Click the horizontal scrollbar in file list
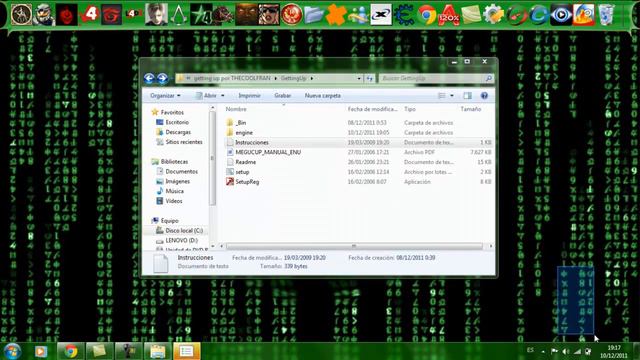This screenshot has height=360, width=640. [x=353, y=246]
